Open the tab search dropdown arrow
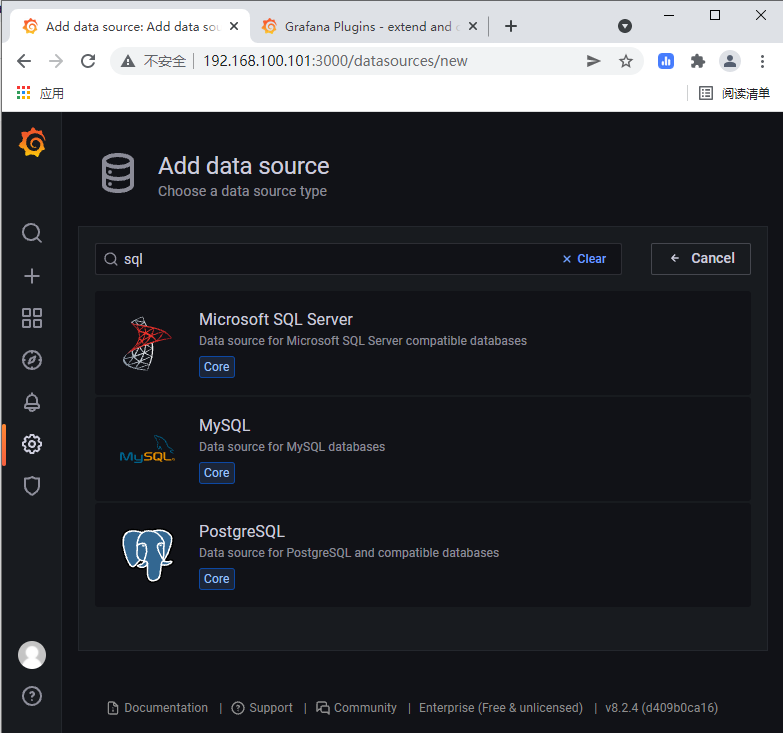 (x=625, y=26)
